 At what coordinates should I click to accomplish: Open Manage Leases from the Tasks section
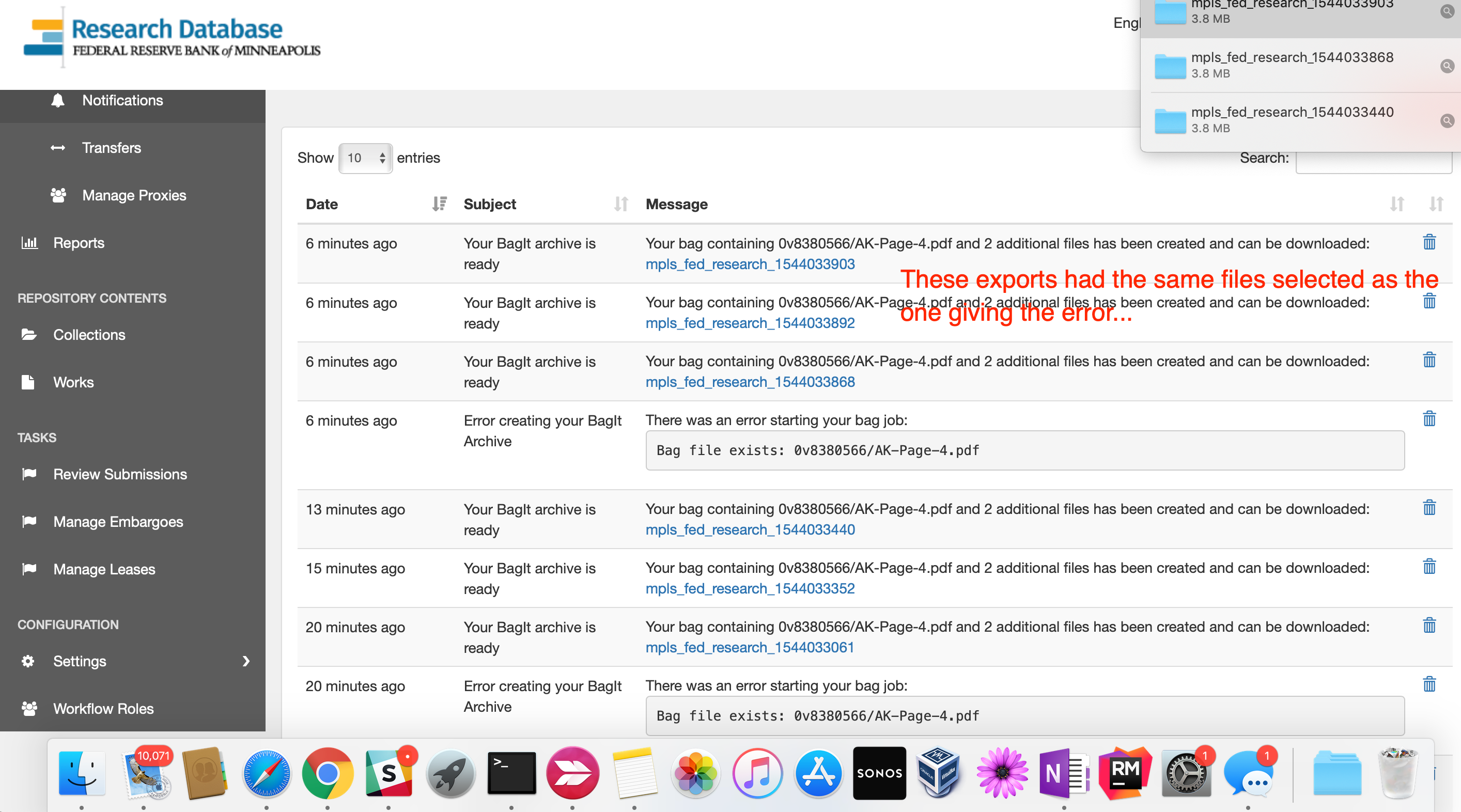104,569
